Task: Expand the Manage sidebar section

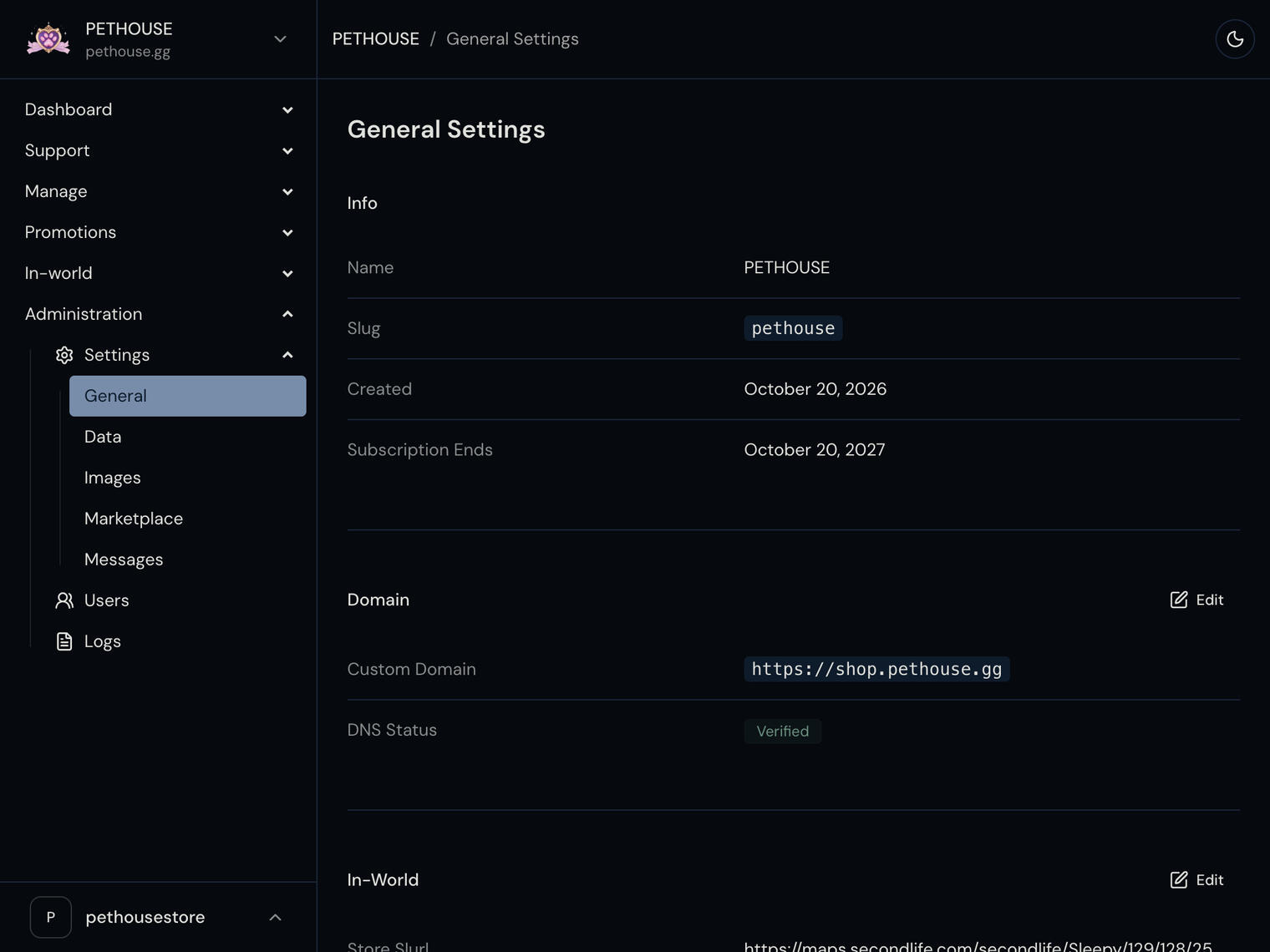Action: click(x=159, y=191)
